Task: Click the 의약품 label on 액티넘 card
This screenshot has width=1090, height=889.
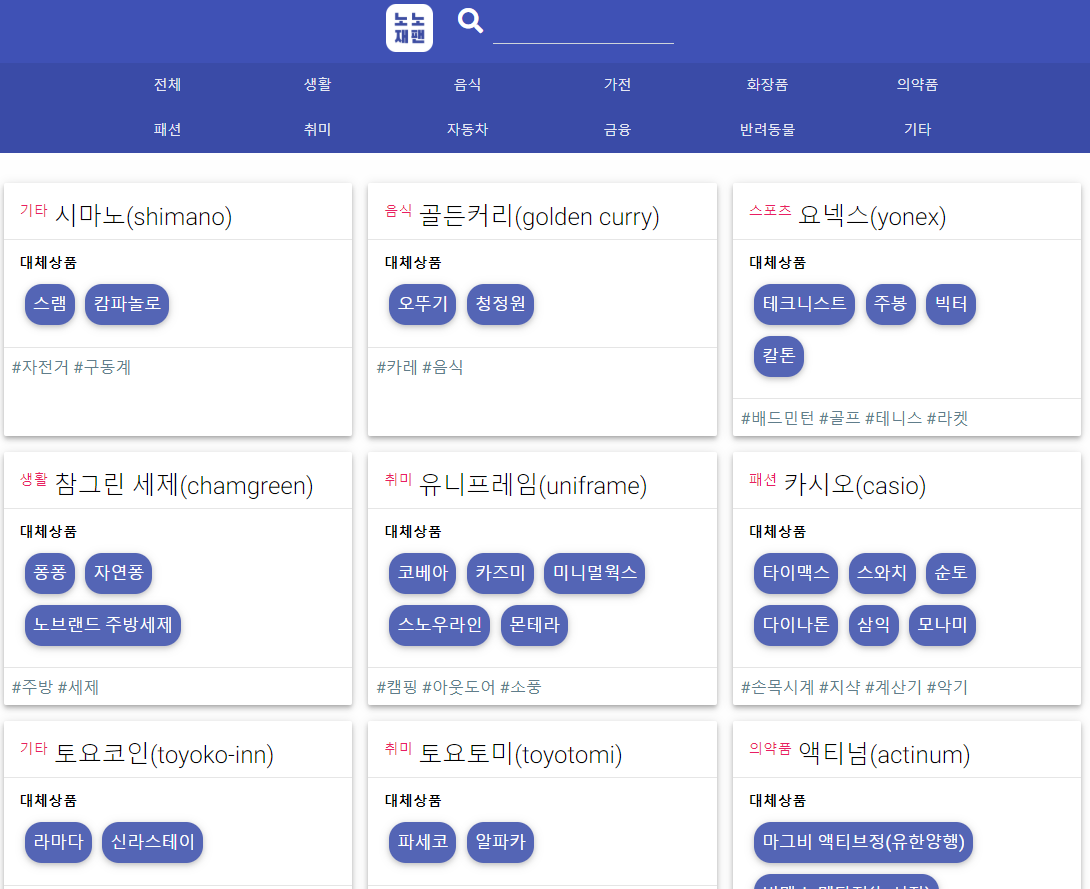Action: pyautogui.click(x=770, y=748)
